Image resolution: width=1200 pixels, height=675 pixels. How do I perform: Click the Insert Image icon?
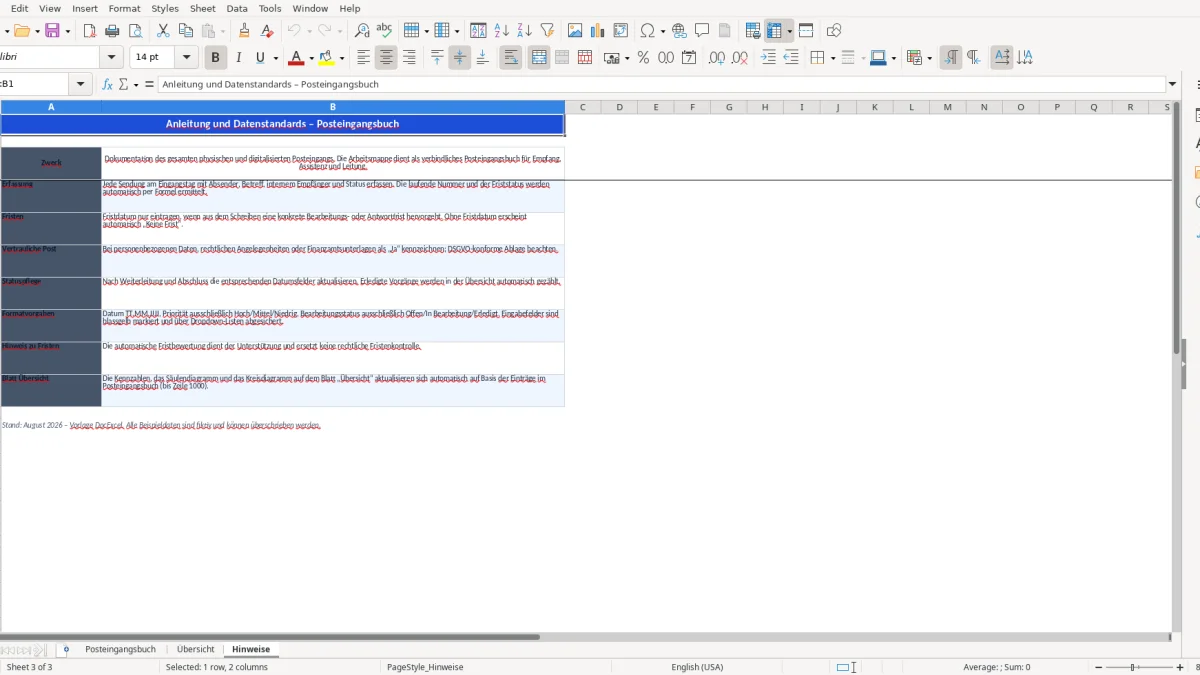pos(575,31)
